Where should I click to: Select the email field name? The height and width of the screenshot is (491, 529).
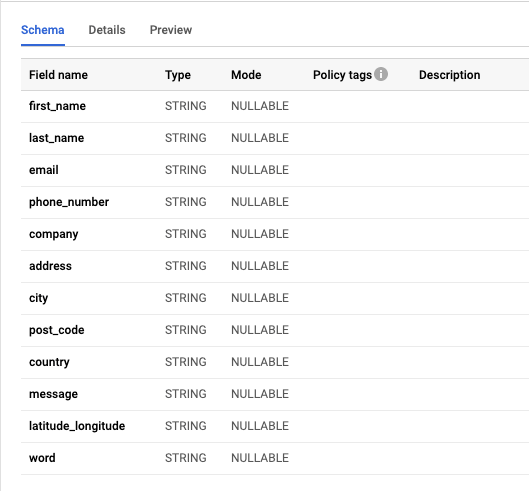click(44, 170)
